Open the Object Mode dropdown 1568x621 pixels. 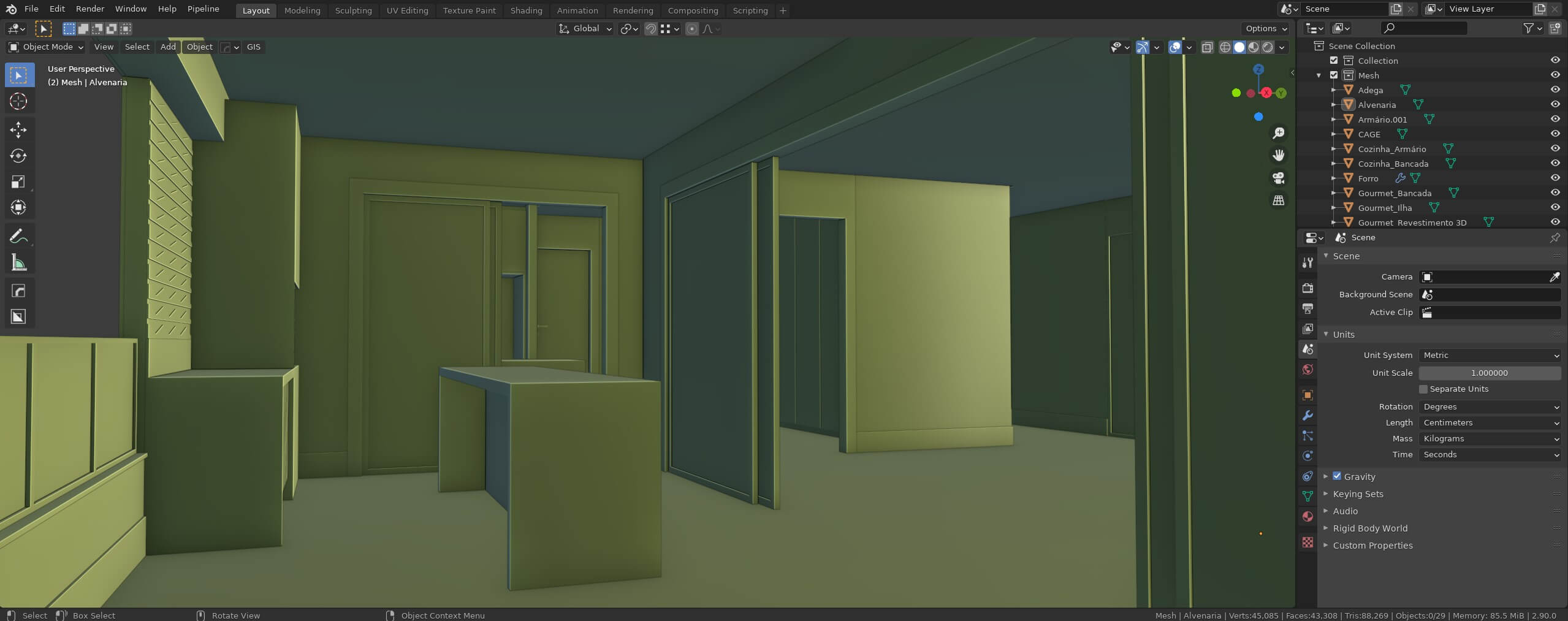[x=45, y=47]
